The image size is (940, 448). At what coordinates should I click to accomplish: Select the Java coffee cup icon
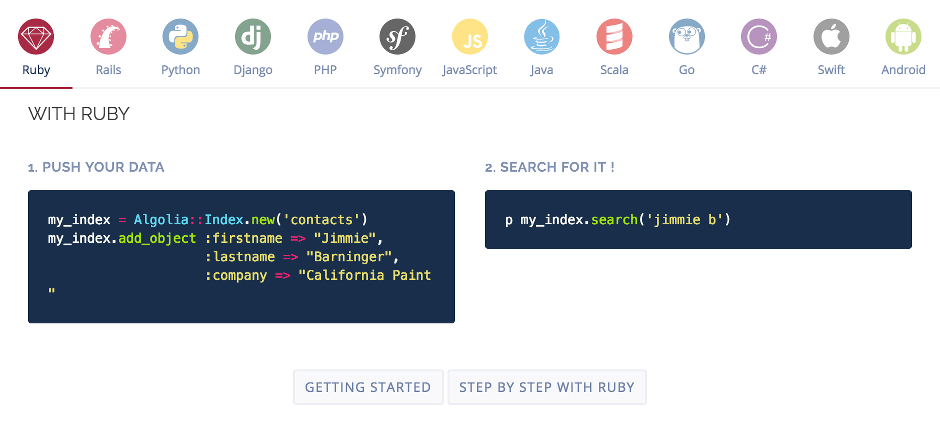(542, 37)
